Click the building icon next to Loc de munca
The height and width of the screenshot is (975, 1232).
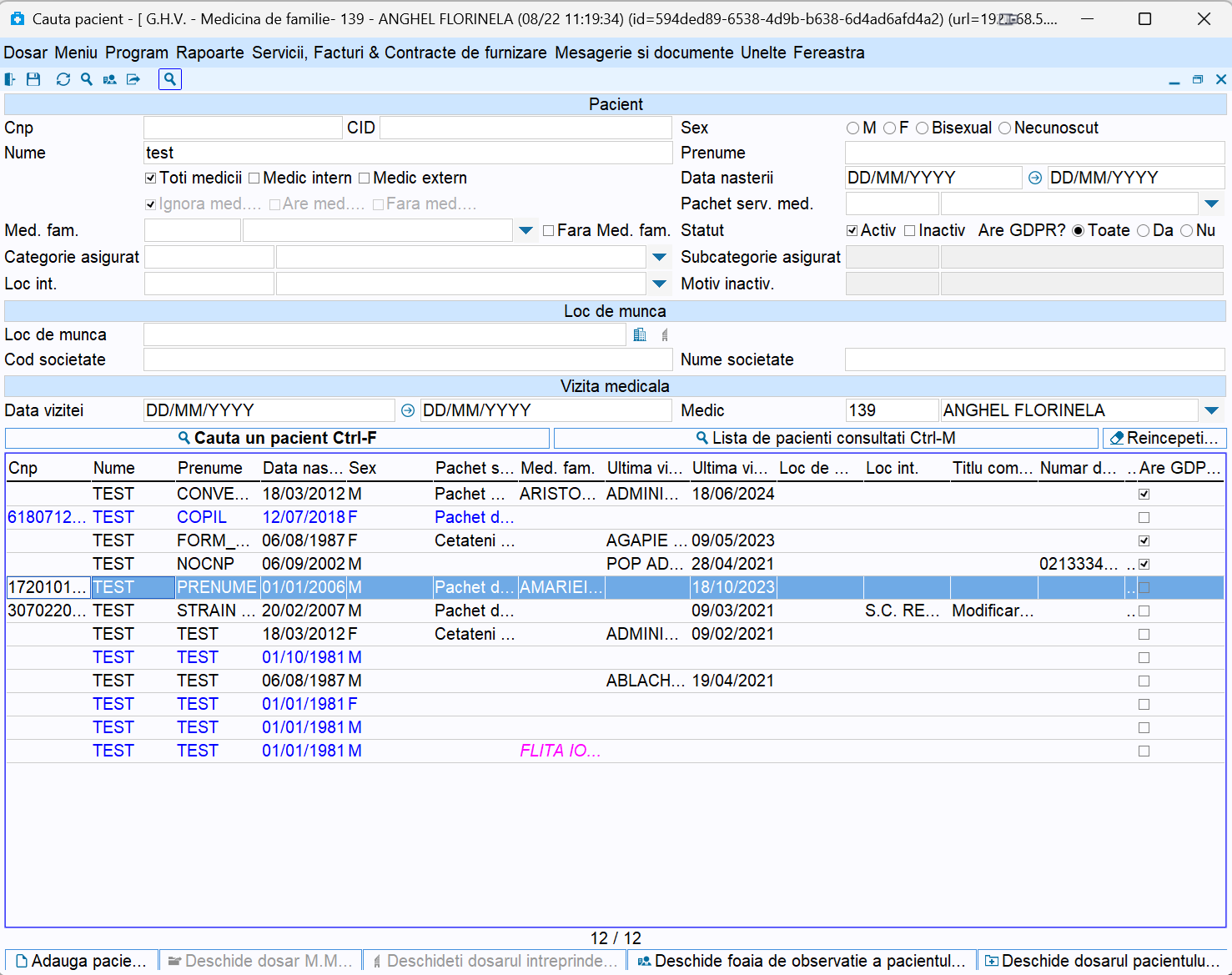point(640,334)
